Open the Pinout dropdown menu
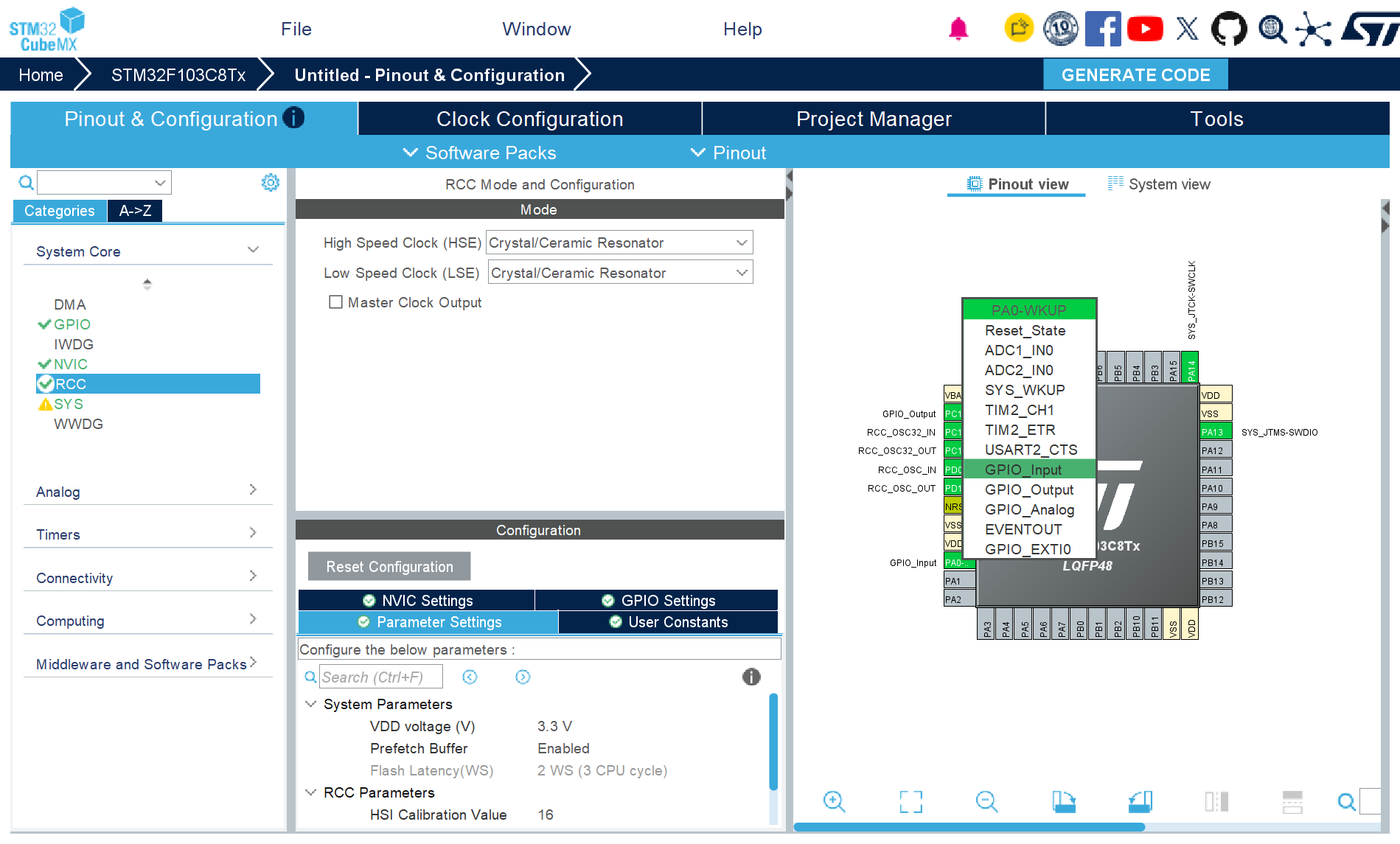The image size is (1400, 844). tap(728, 153)
